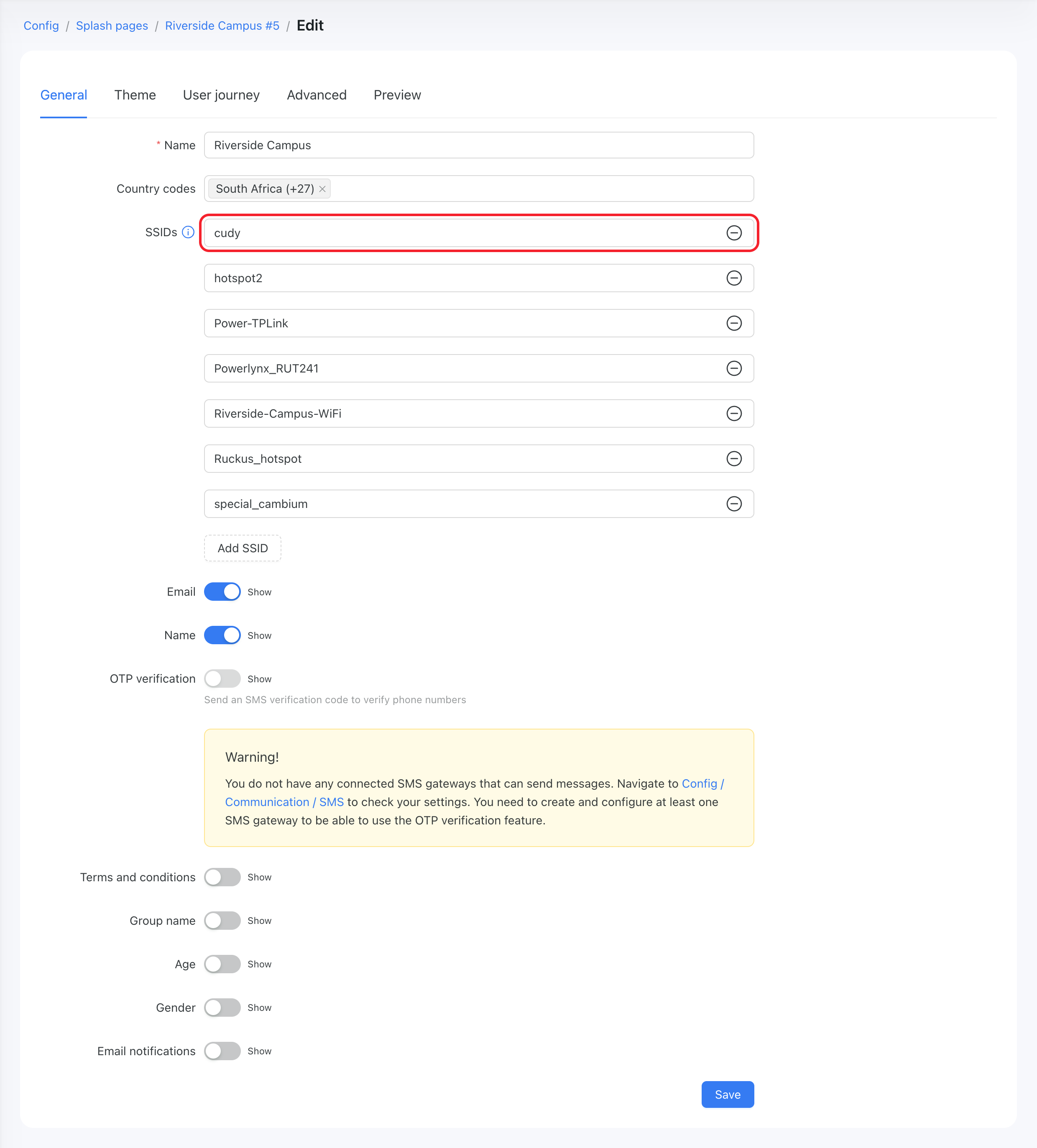Screen dimensions: 1037x1148
Task: Switch to the Theme tab
Action: tap(135, 95)
